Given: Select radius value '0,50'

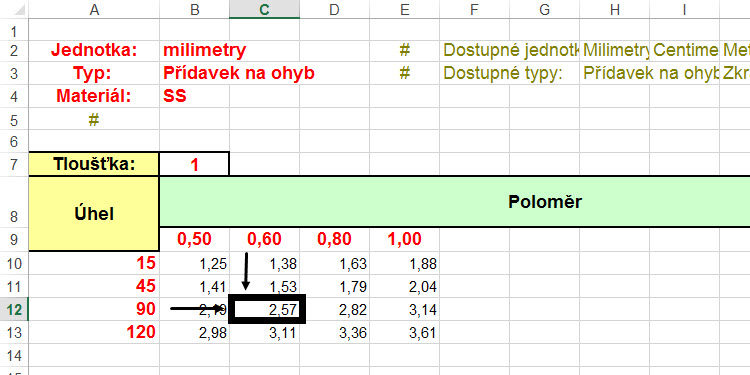Looking at the screenshot, I should point(194,239).
